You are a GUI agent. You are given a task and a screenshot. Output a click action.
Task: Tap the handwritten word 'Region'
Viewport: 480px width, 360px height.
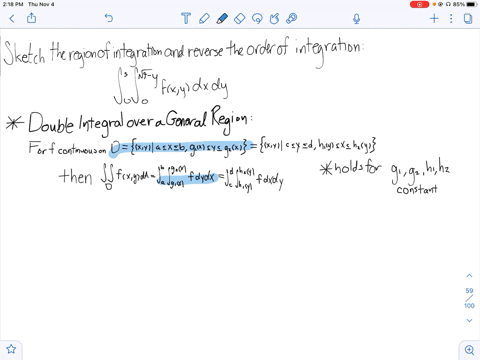point(229,120)
